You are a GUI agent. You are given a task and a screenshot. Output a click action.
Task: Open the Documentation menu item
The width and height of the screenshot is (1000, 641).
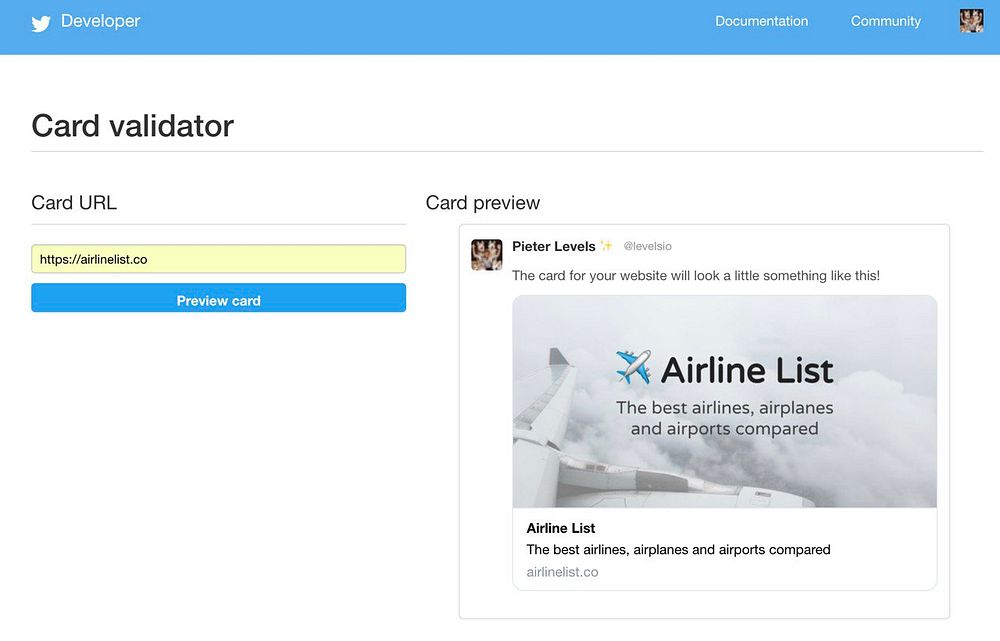point(761,21)
